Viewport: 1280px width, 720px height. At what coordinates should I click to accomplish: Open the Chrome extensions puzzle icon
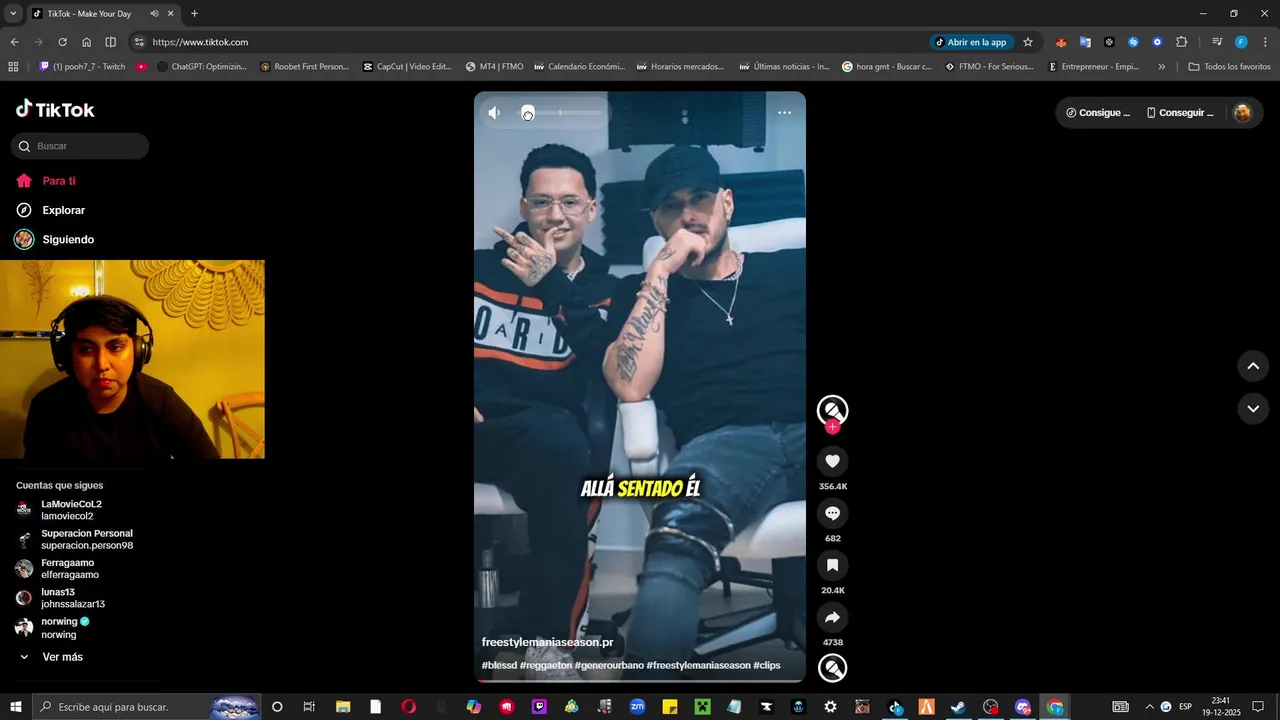click(1181, 42)
